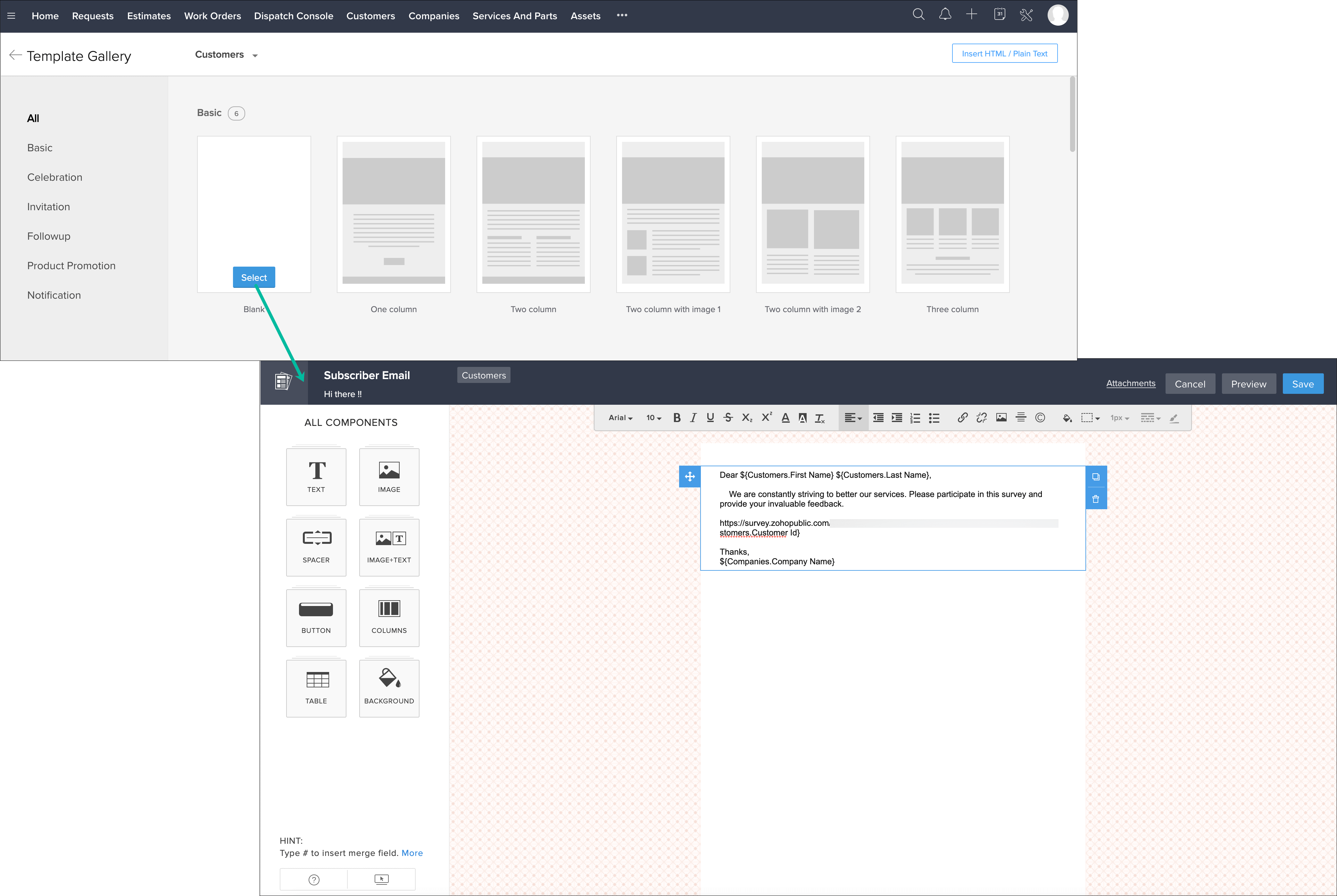Open the font size 10 dropdown
1337x896 pixels.
[x=653, y=418]
